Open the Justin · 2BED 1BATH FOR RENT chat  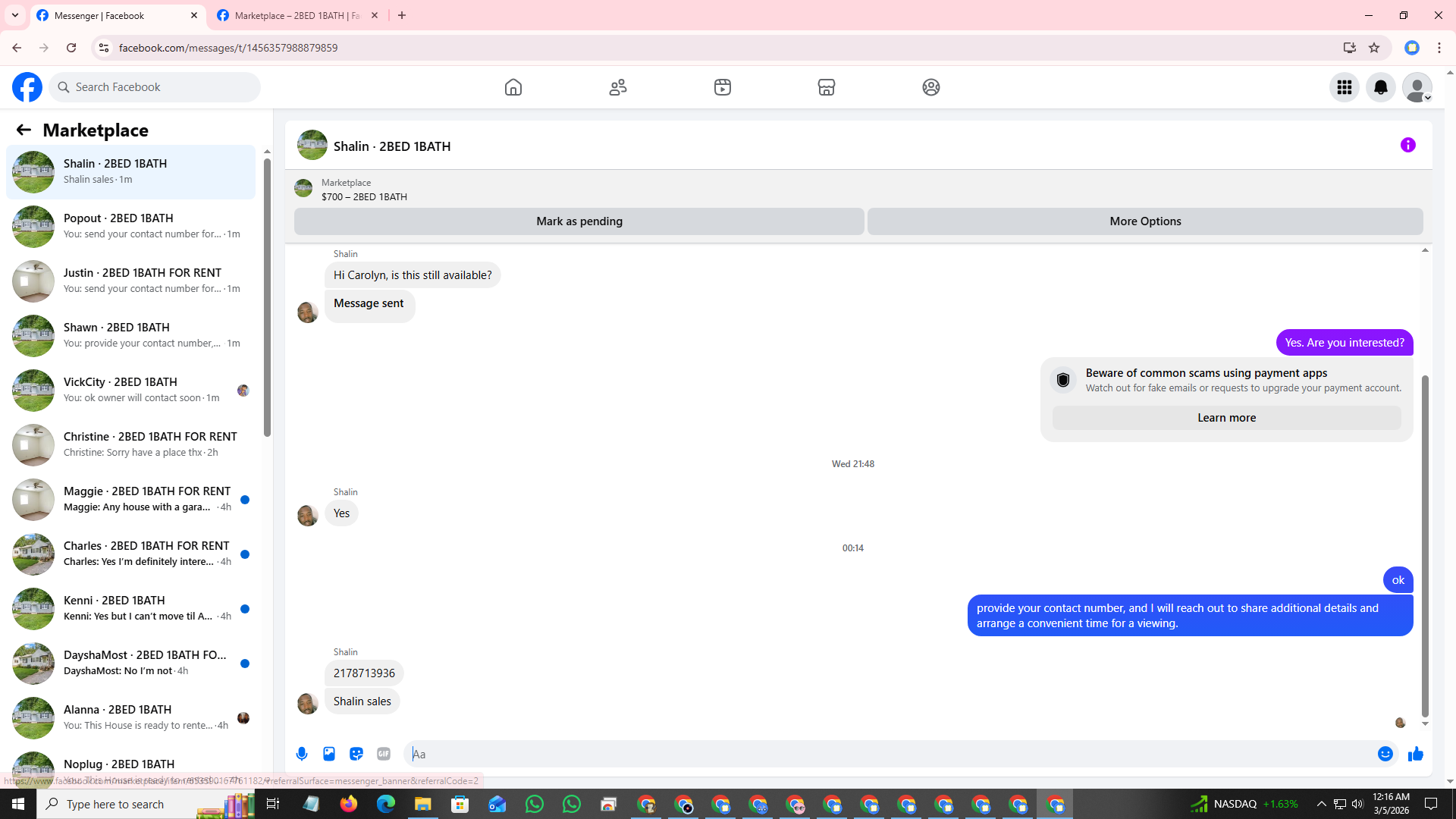click(x=130, y=281)
